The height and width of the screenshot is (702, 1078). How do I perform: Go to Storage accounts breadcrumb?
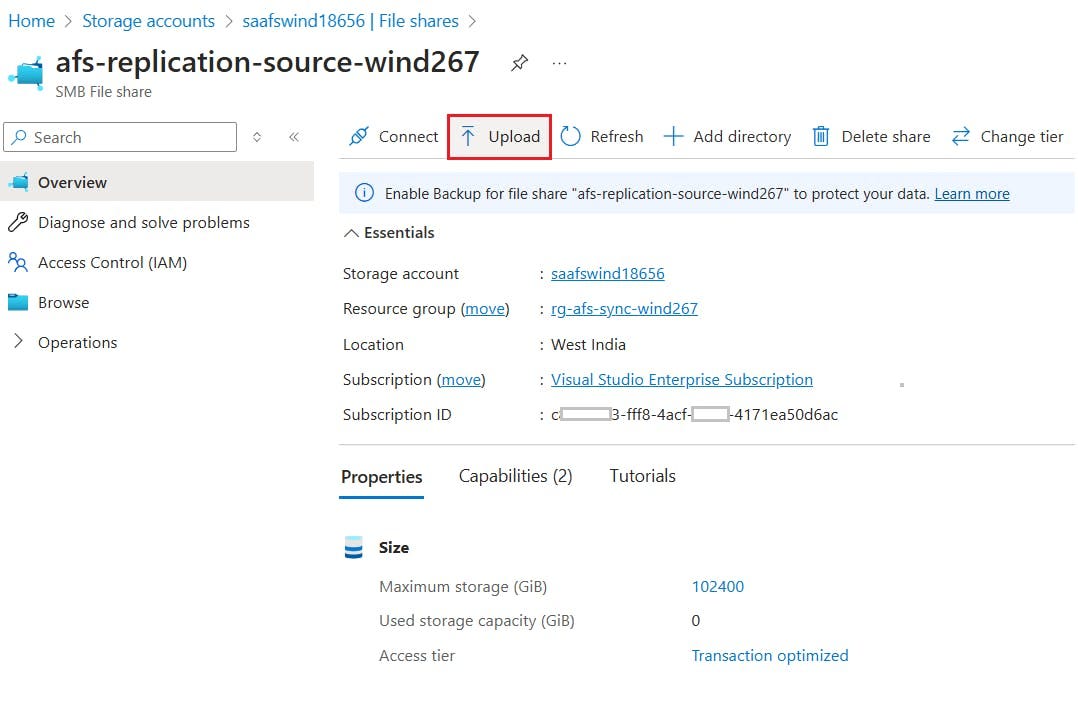coord(148,21)
